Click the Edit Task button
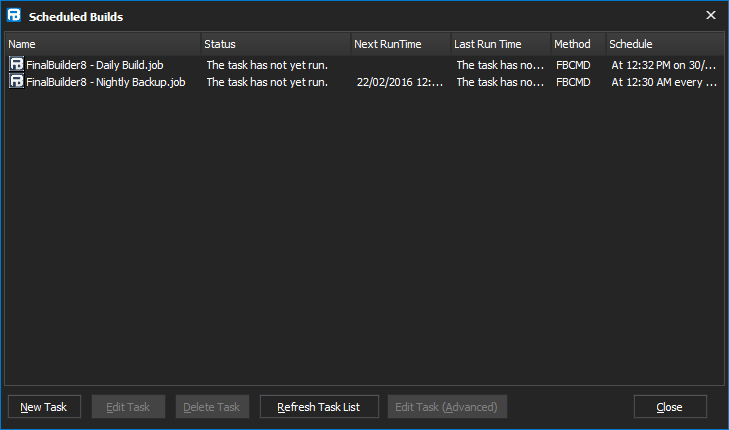The image size is (729, 430). (128, 407)
